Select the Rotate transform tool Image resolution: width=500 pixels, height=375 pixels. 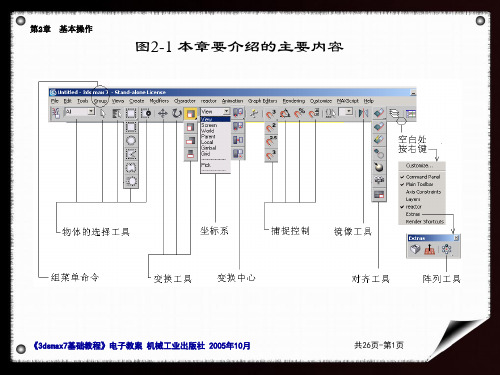pos(176,114)
